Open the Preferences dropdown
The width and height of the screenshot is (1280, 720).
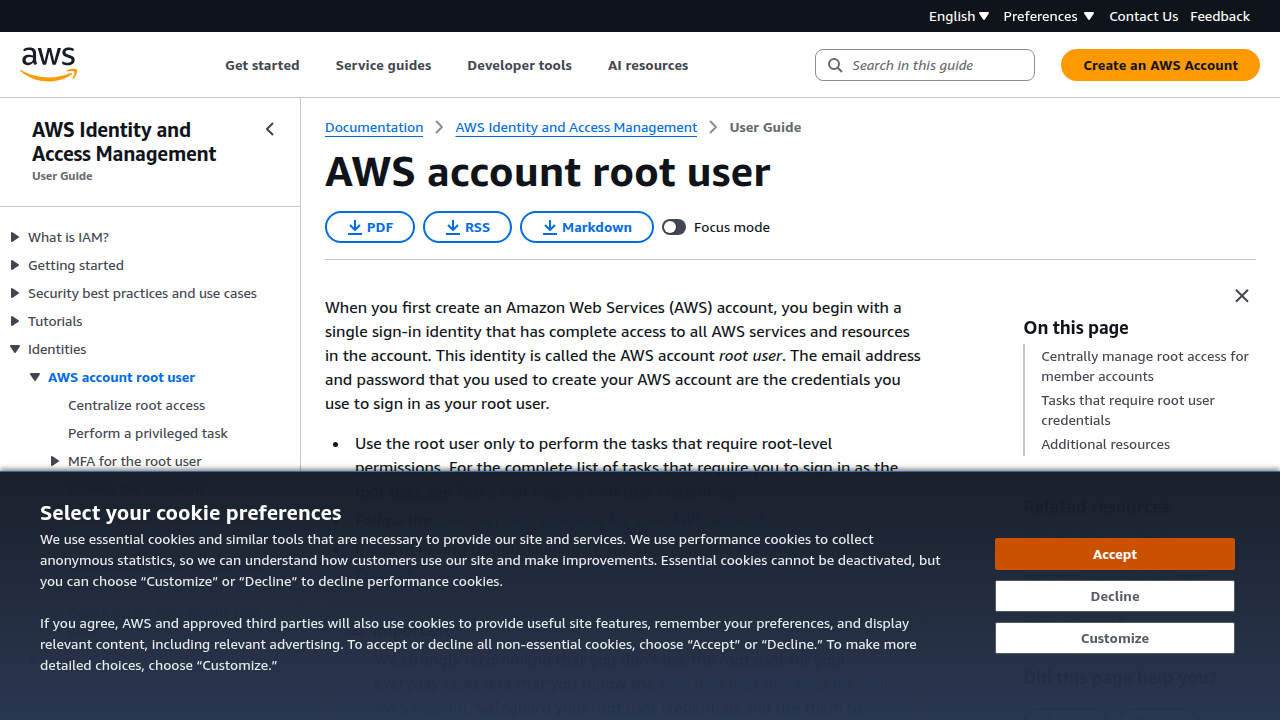coord(1048,16)
